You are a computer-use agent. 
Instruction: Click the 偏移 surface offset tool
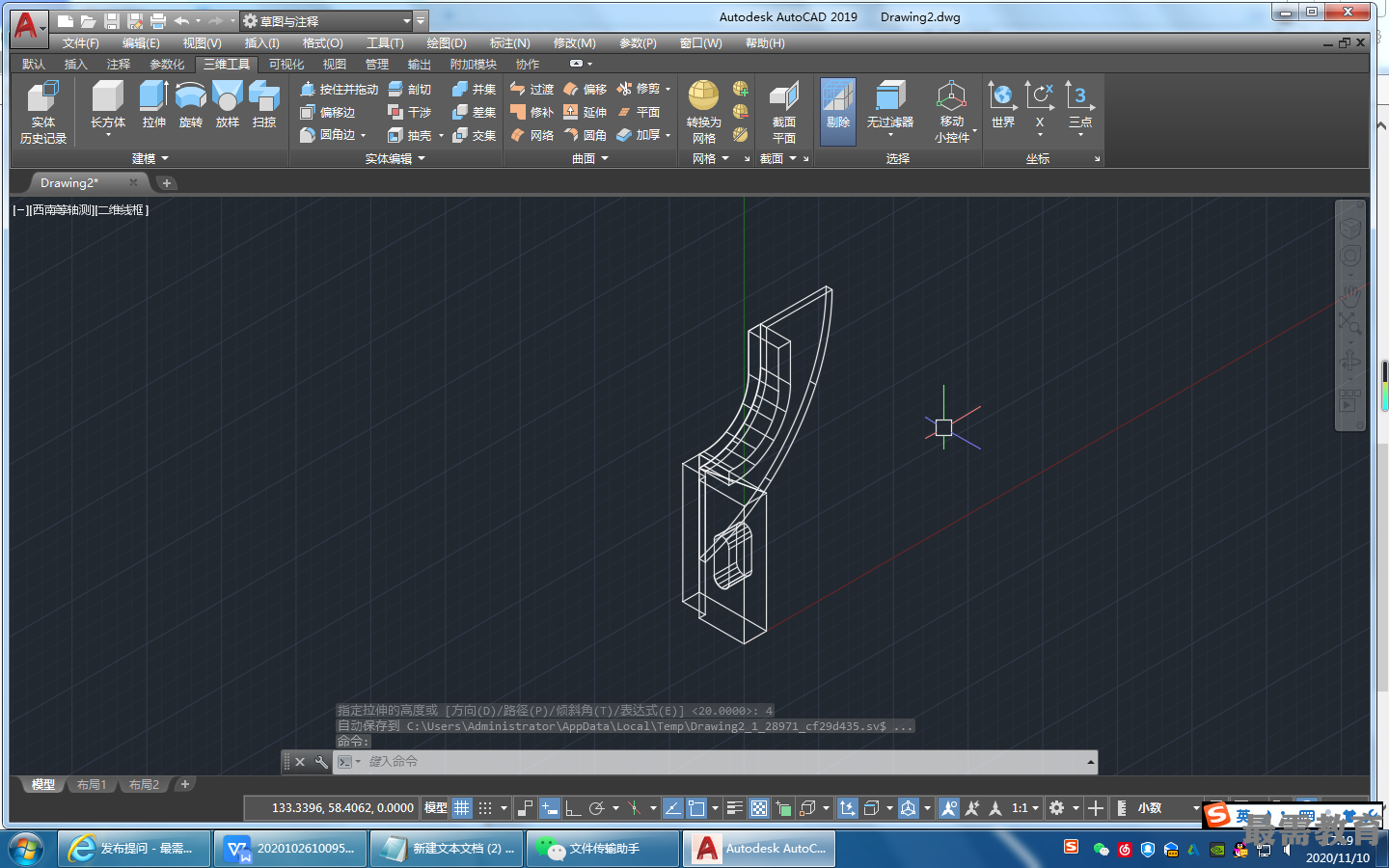click(x=586, y=89)
